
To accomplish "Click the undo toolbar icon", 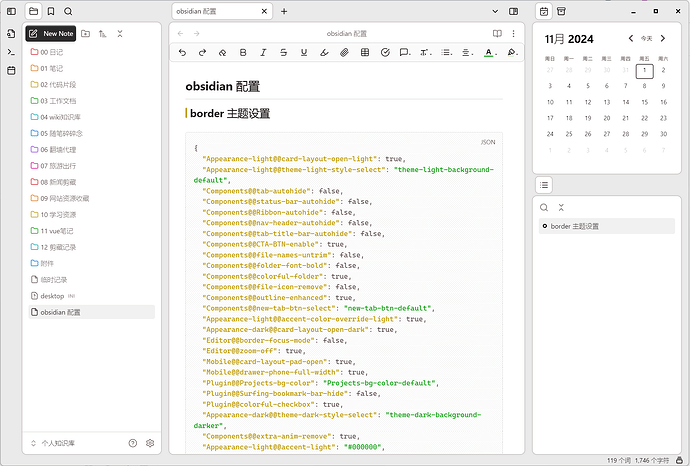I will [x=182, y=52].
